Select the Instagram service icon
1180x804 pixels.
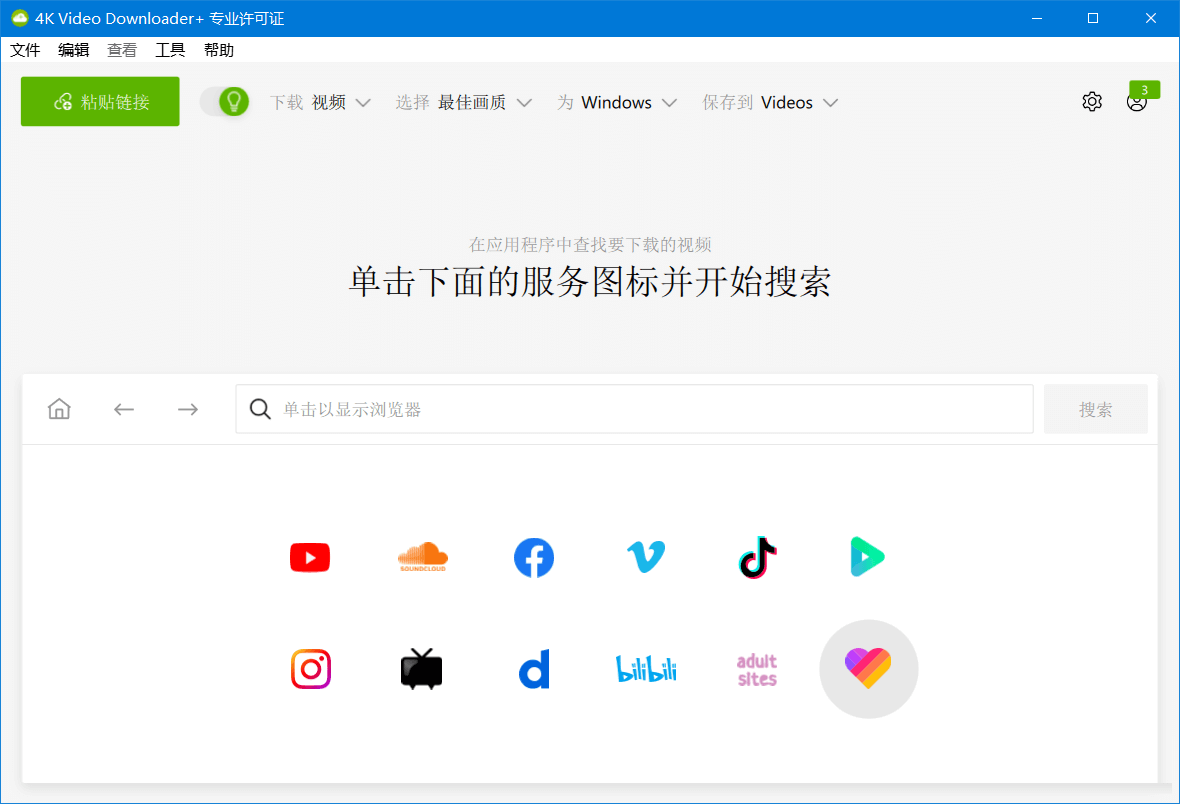pyautogui.click(x=310, y=669)
